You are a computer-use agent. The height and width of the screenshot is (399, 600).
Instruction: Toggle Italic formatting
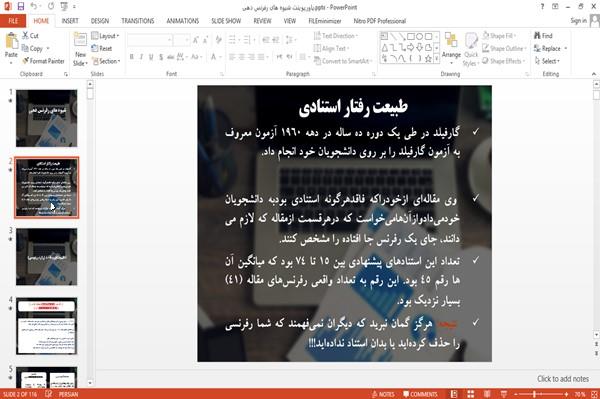pyautogui.click(x=141, y=57)
